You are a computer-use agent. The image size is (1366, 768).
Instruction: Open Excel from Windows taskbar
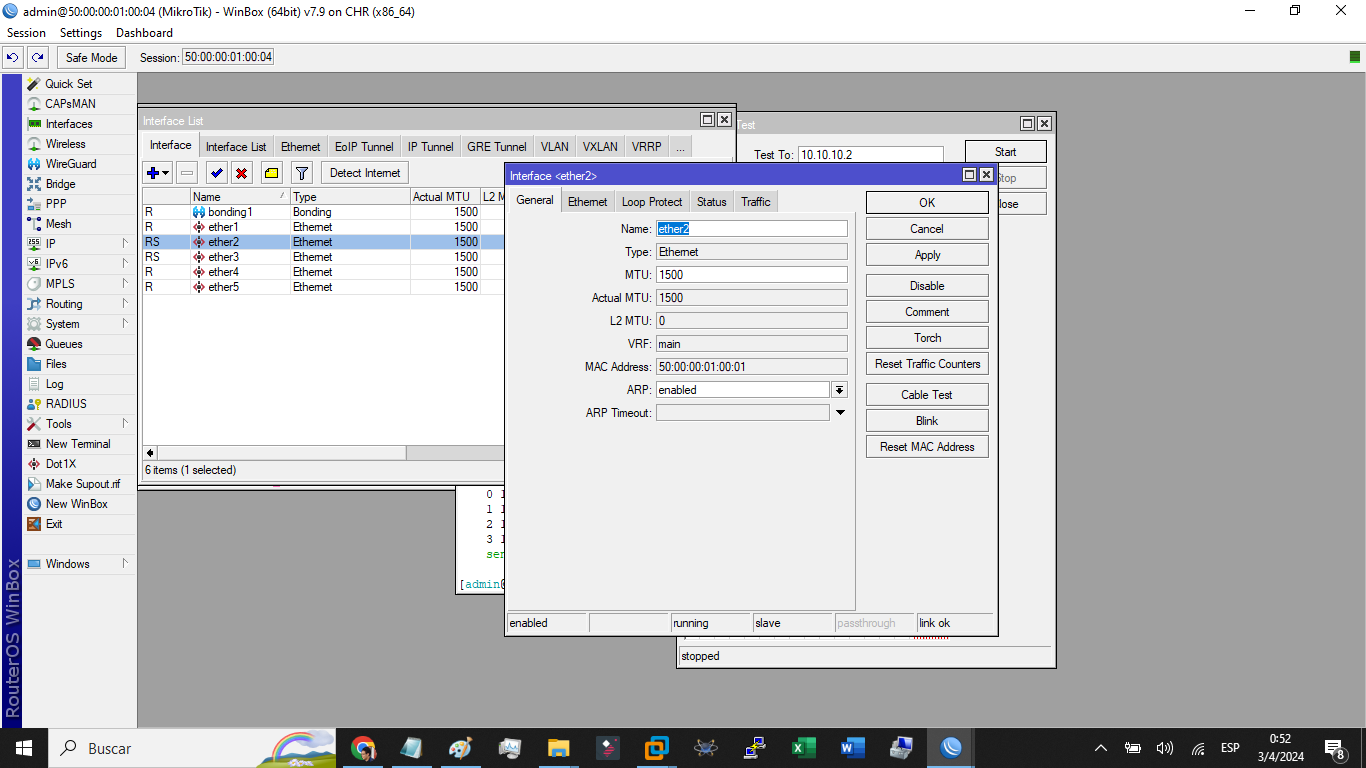(804, 748)
